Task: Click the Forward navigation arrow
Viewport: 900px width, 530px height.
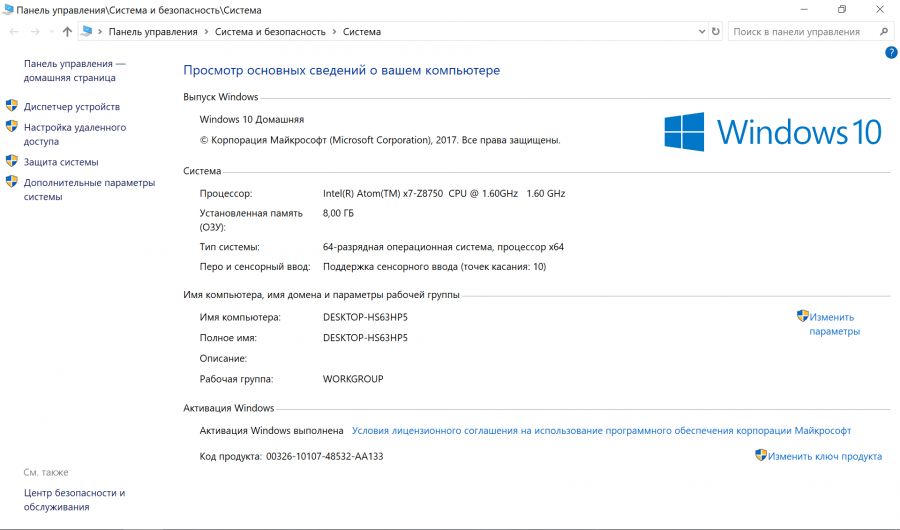Action: (34, 32)
